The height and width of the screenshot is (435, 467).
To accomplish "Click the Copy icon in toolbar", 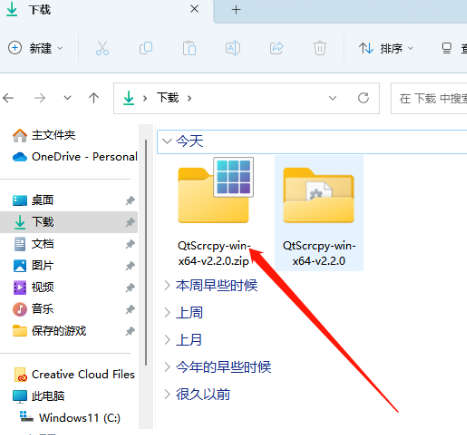I will click(146, 48).
